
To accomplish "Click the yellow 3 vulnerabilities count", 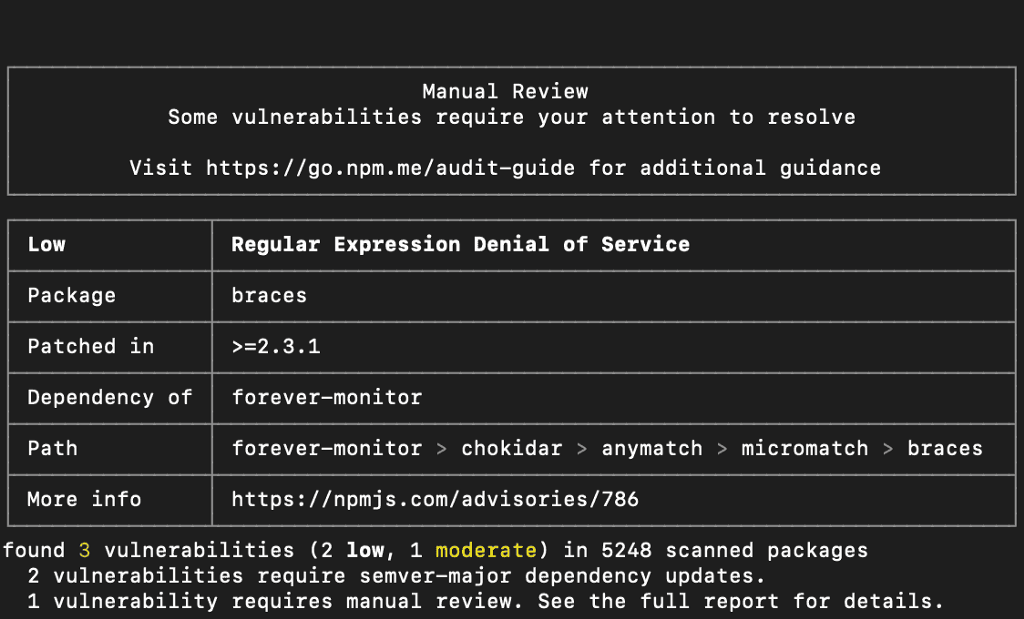I will coord(85,550).
